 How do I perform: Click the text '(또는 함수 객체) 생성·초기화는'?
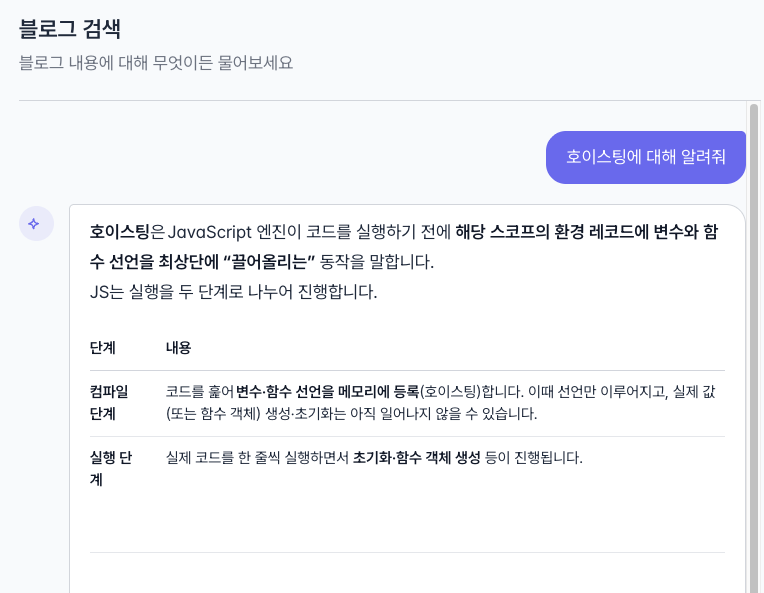click(x=251, y=413)
